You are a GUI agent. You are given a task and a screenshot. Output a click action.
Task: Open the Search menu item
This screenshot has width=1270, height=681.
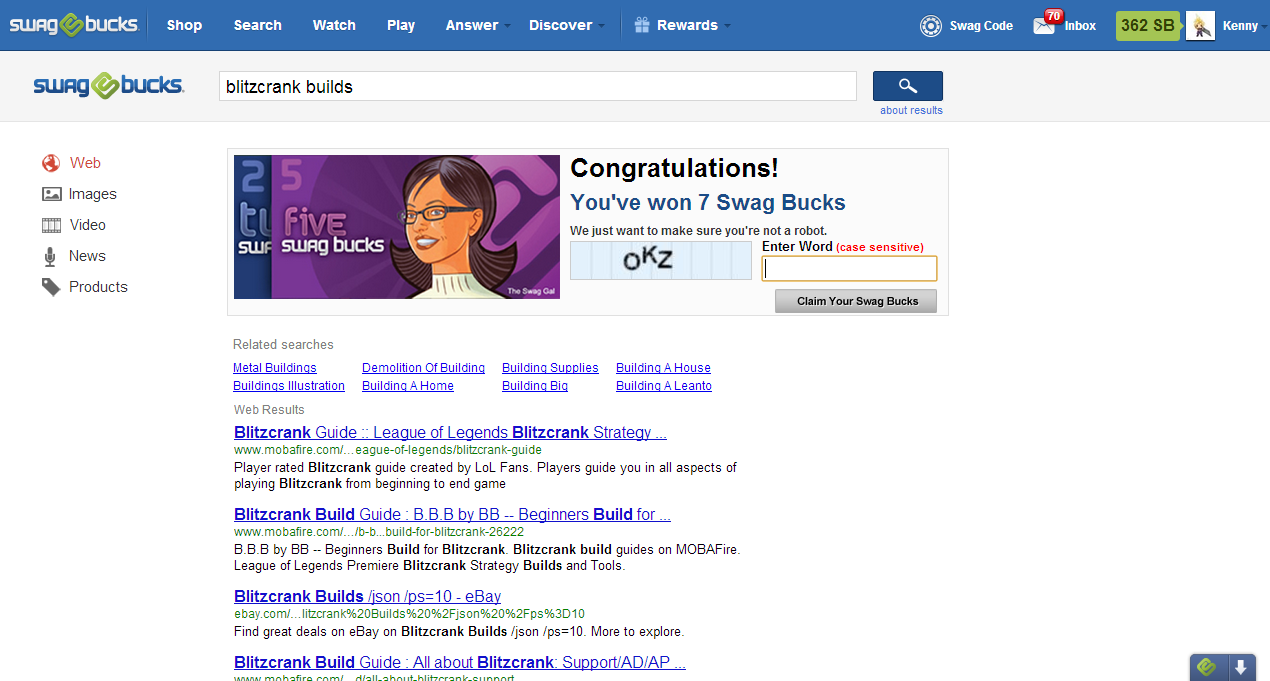point(258,25)
